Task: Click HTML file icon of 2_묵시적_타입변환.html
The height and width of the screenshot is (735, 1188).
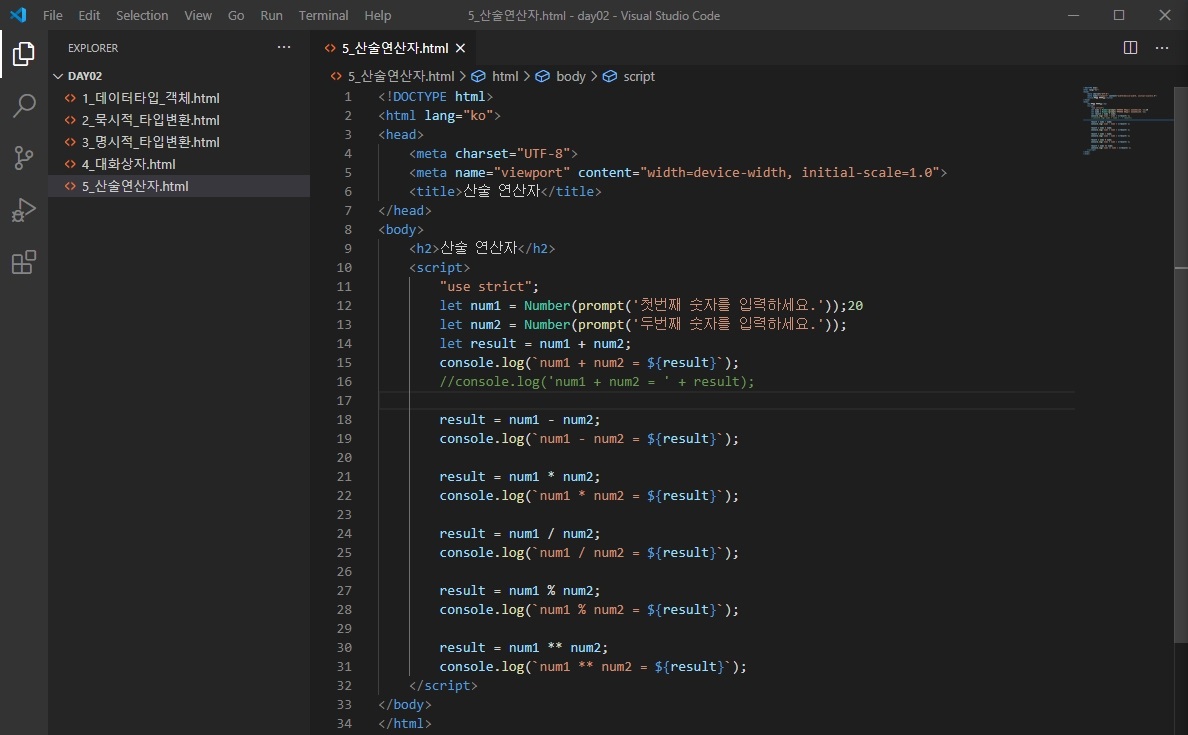Action: coord(70,120)
